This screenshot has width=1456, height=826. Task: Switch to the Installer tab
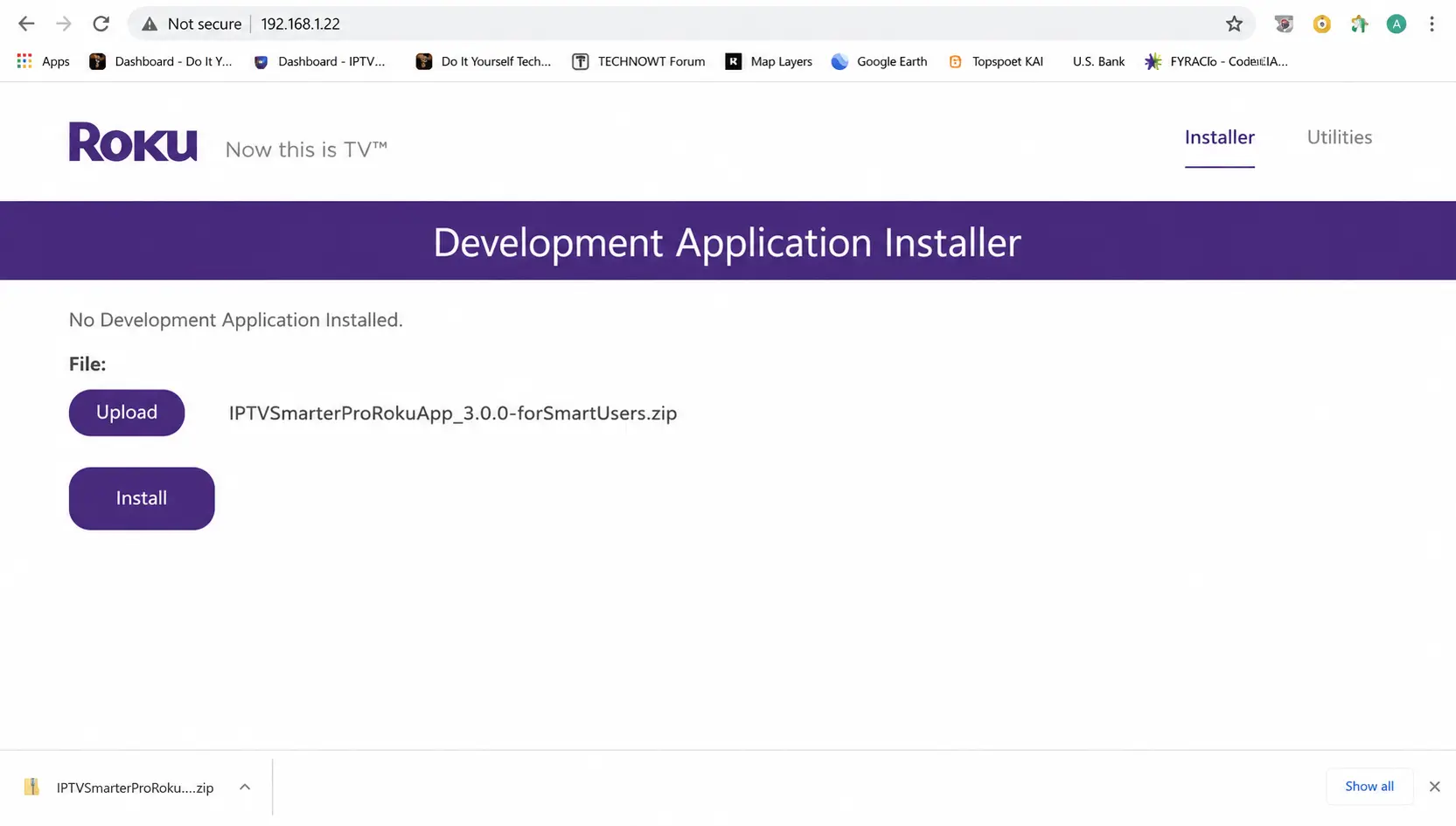1219,137
